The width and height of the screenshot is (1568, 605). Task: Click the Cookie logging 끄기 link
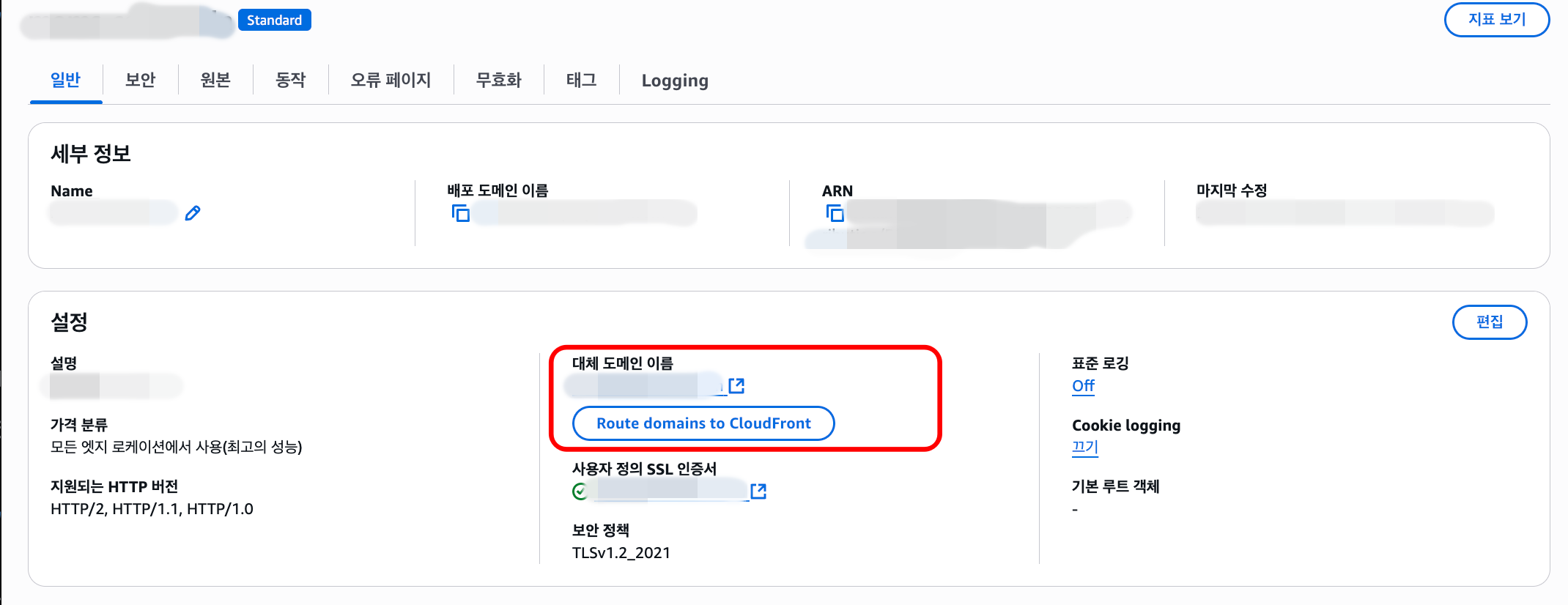tap(1084, 447)
